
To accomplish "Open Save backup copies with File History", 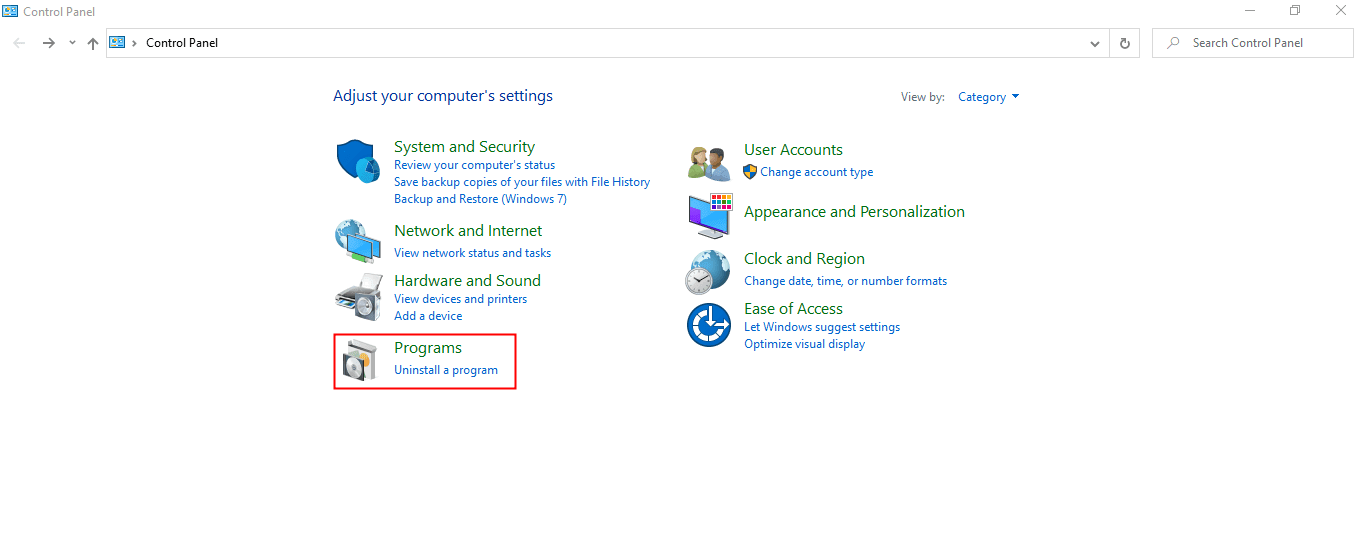I will tap(522, 182).
